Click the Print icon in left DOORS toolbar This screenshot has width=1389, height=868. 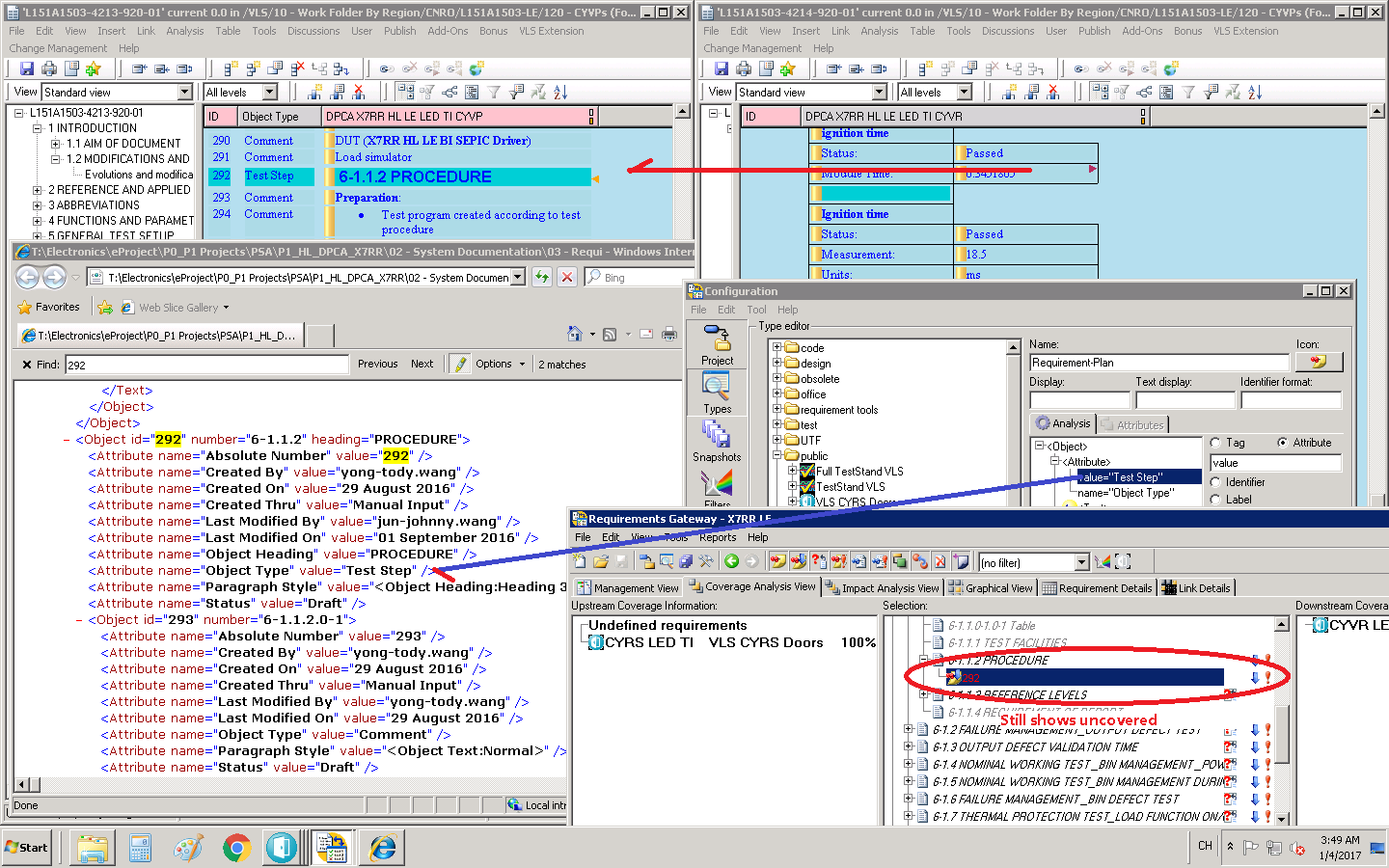(50, 68)
